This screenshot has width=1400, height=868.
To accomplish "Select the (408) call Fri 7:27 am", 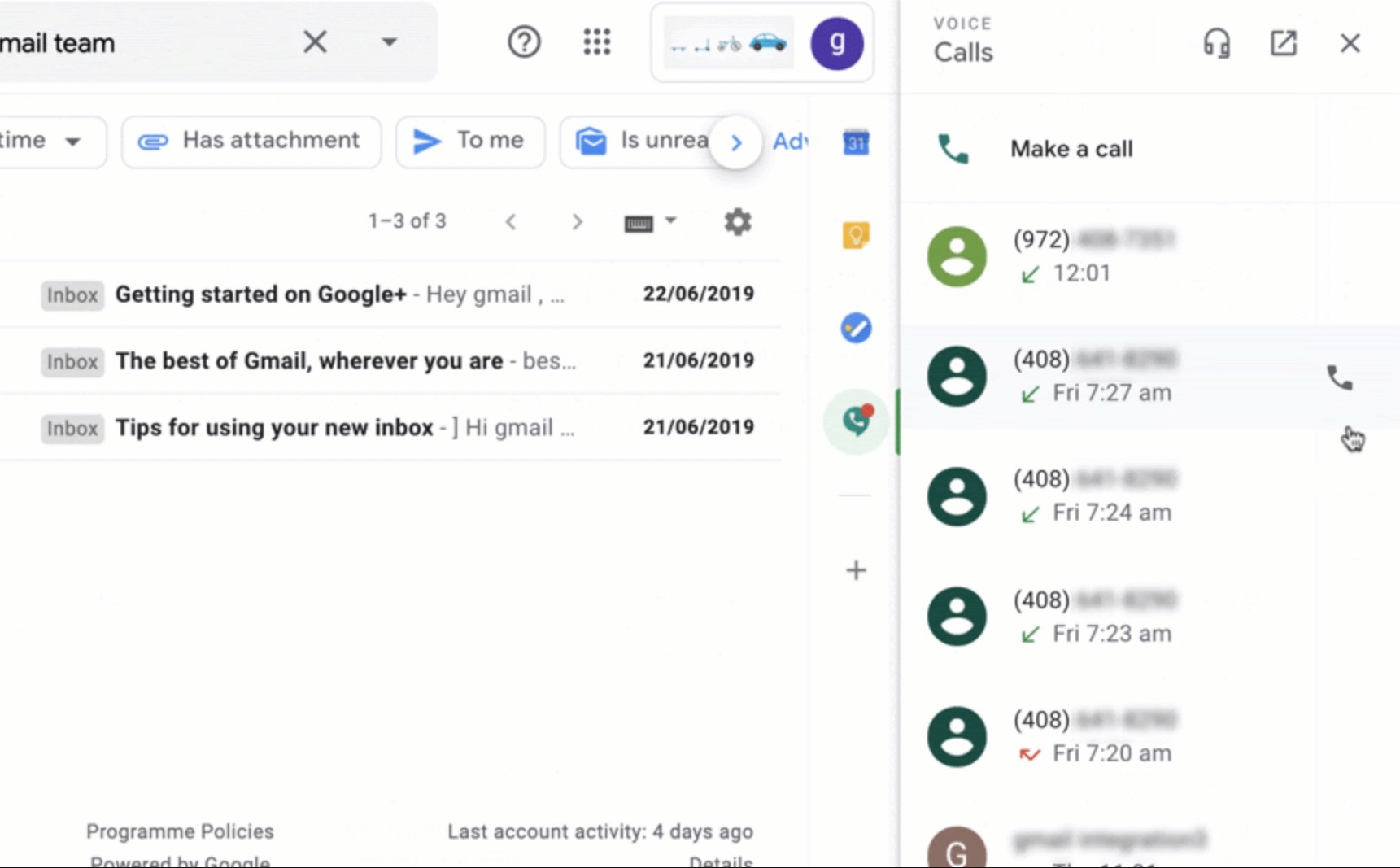I will click(1150, 377).
